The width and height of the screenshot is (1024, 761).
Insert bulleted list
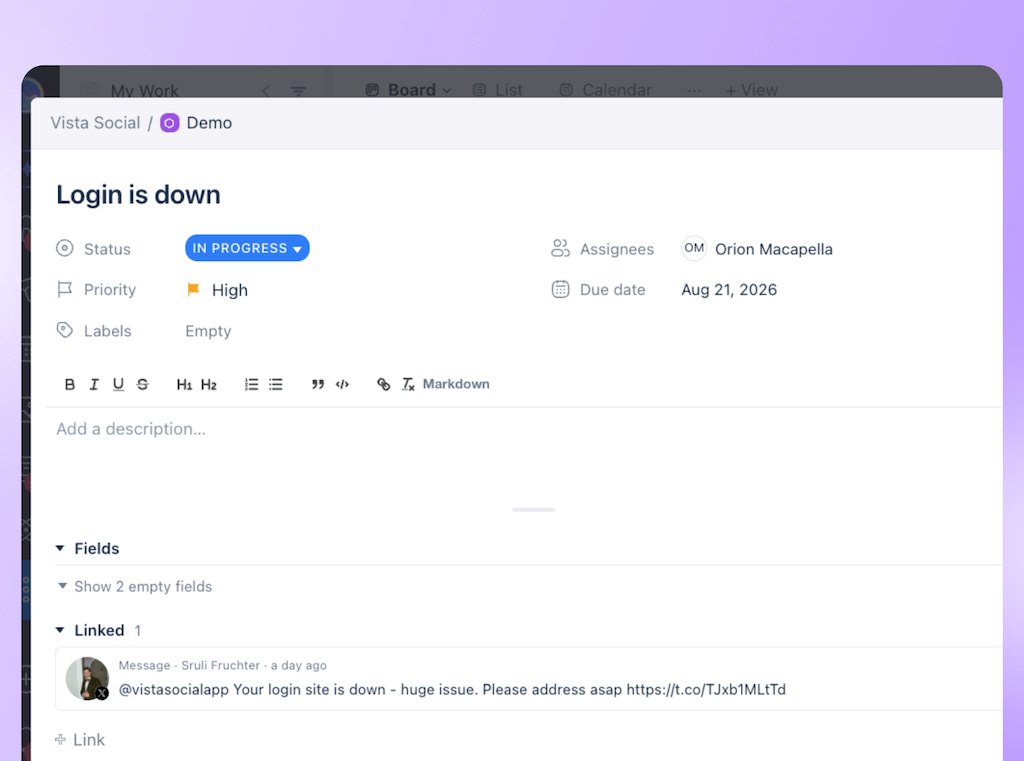point(276,385)
